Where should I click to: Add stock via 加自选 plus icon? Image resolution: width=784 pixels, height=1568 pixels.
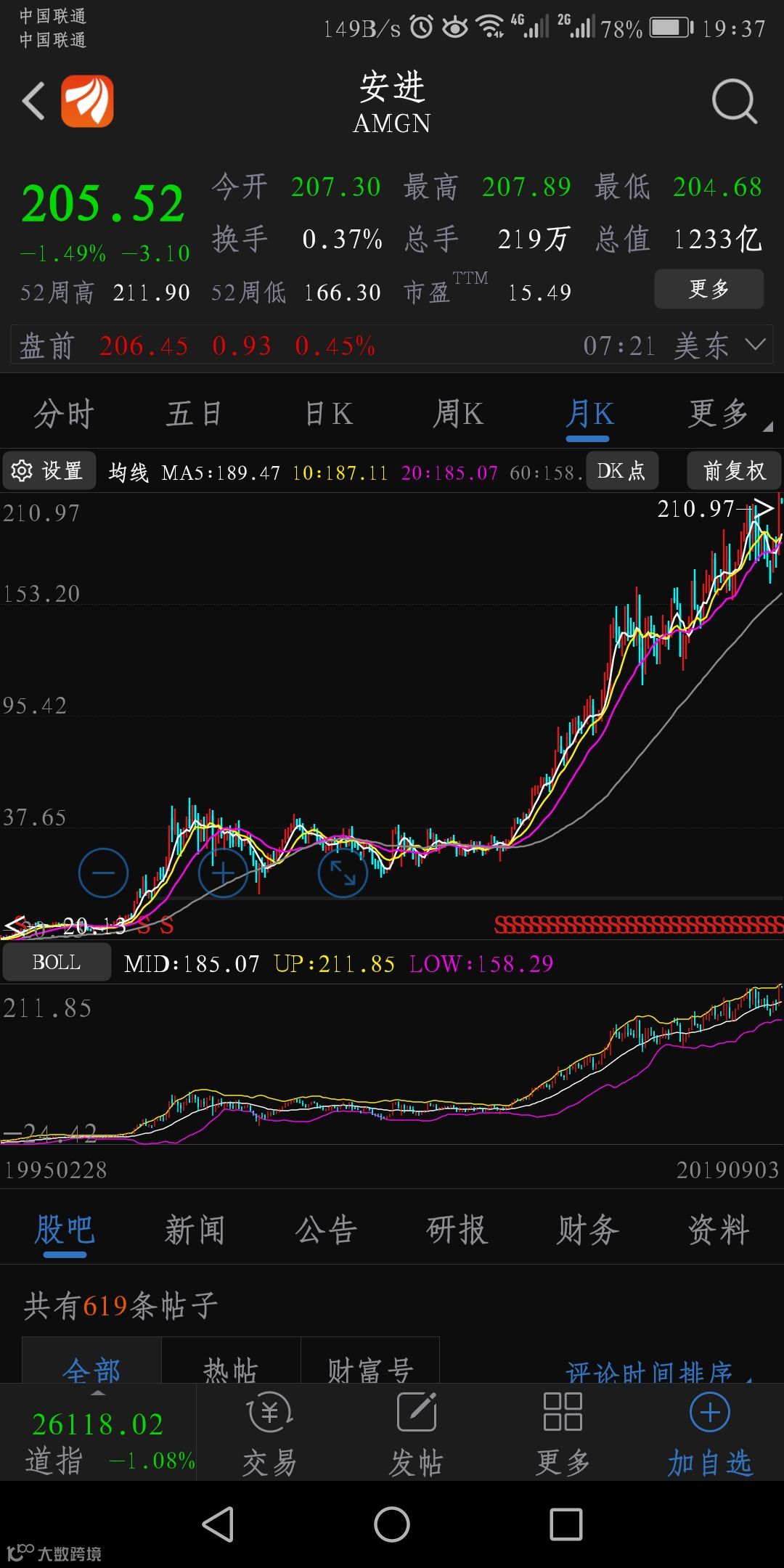709,1434
